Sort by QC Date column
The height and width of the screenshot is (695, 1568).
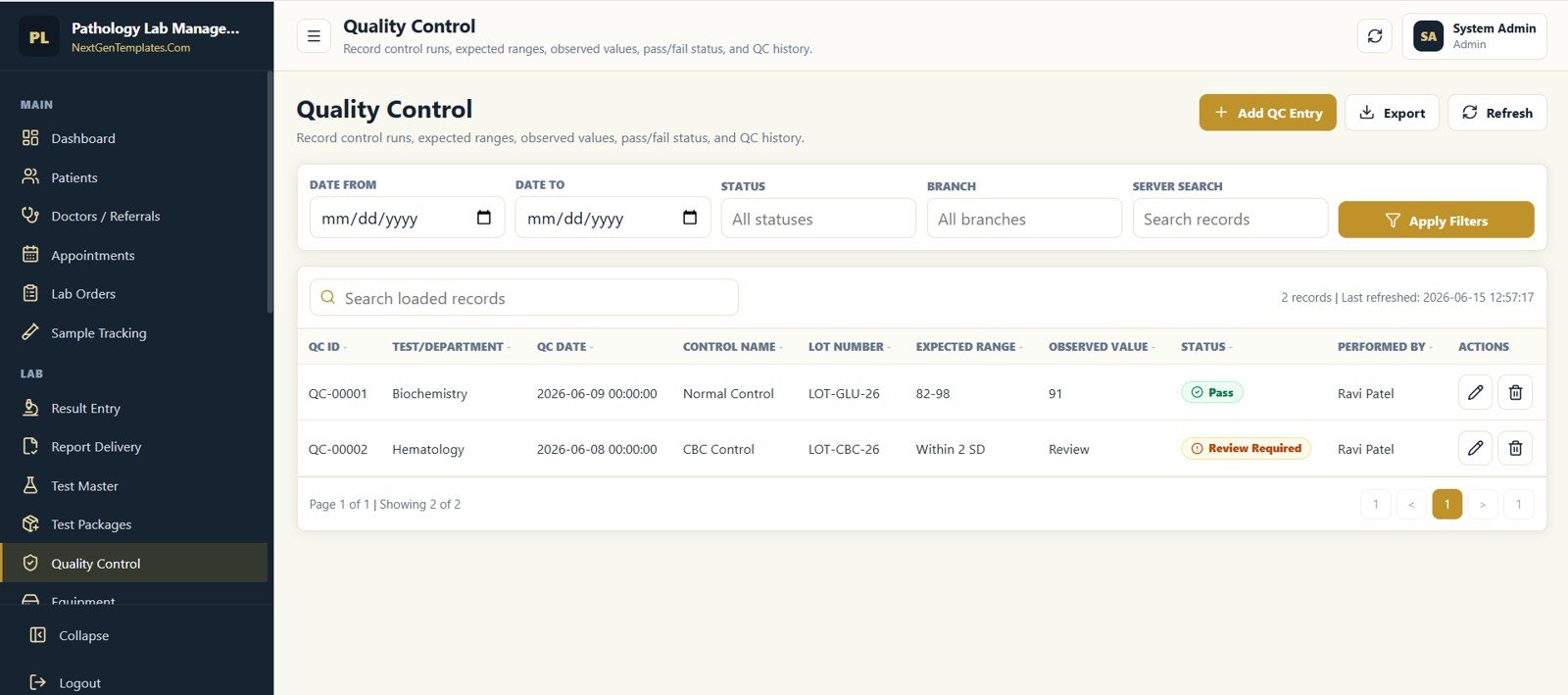tap(564, 347)
